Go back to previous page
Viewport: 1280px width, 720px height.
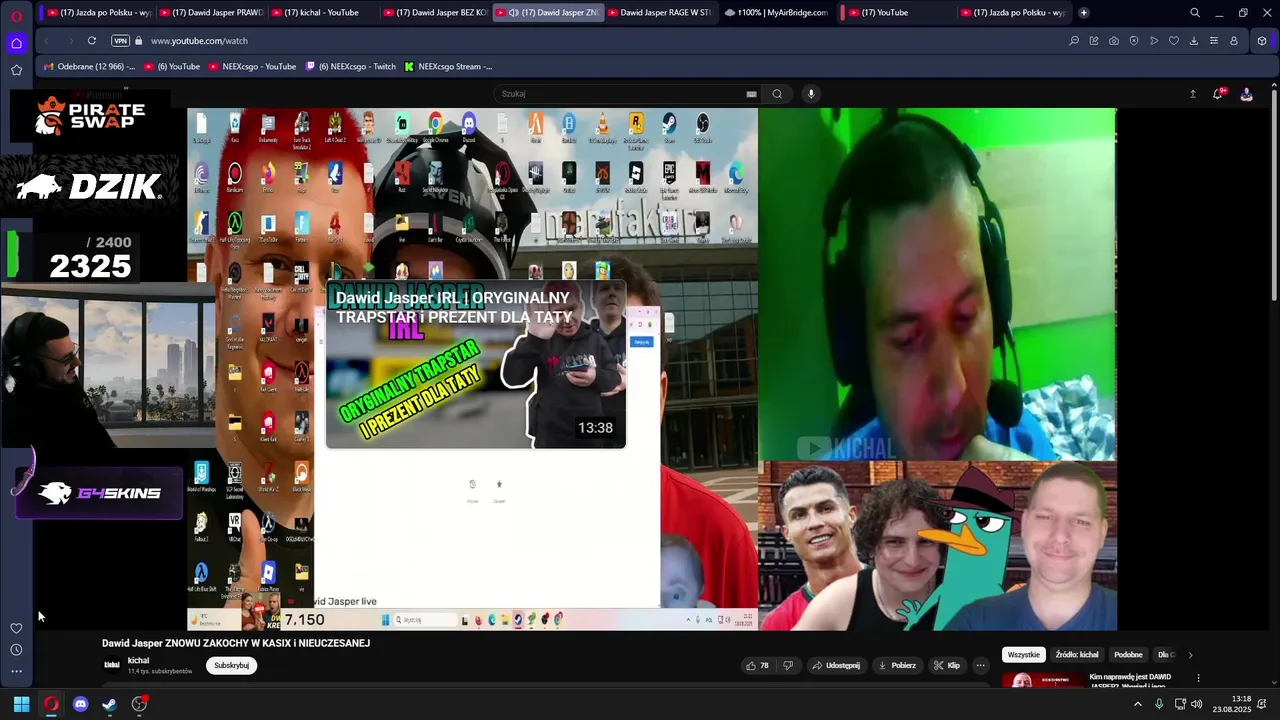tap(46, 41)
